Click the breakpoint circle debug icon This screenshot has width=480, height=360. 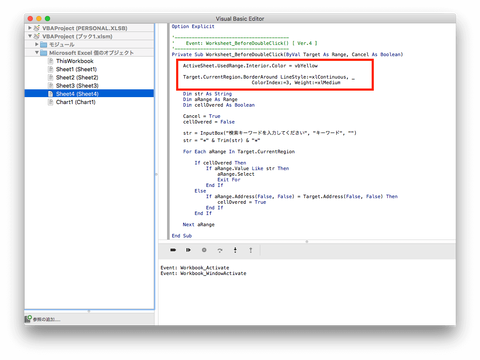pos(204,250)
